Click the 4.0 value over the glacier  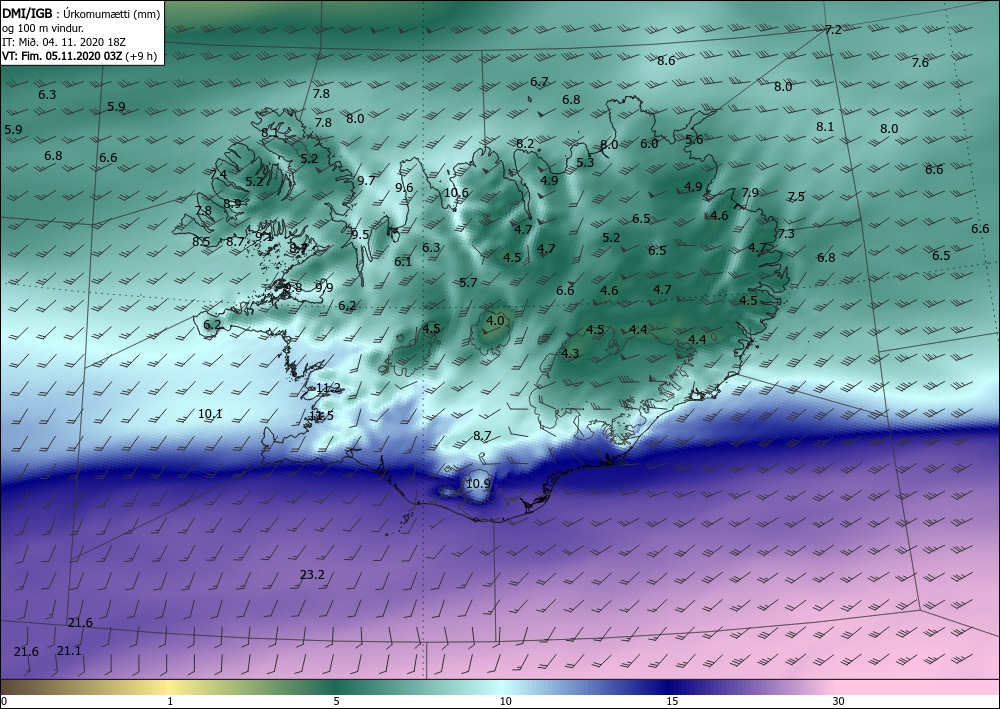point(495,321)
